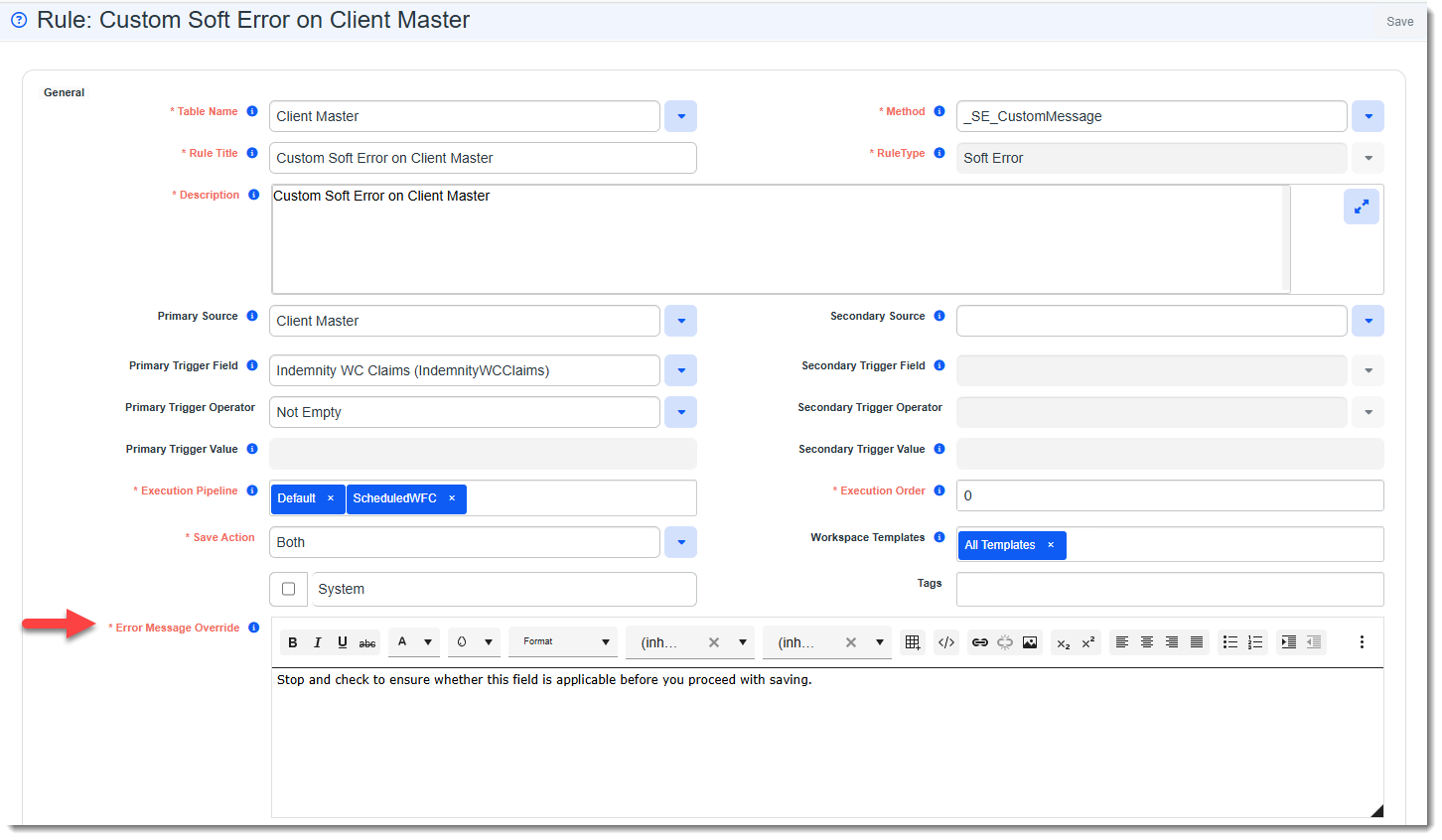
Task: Align text left in the editor
Action: click(1122, 642)
